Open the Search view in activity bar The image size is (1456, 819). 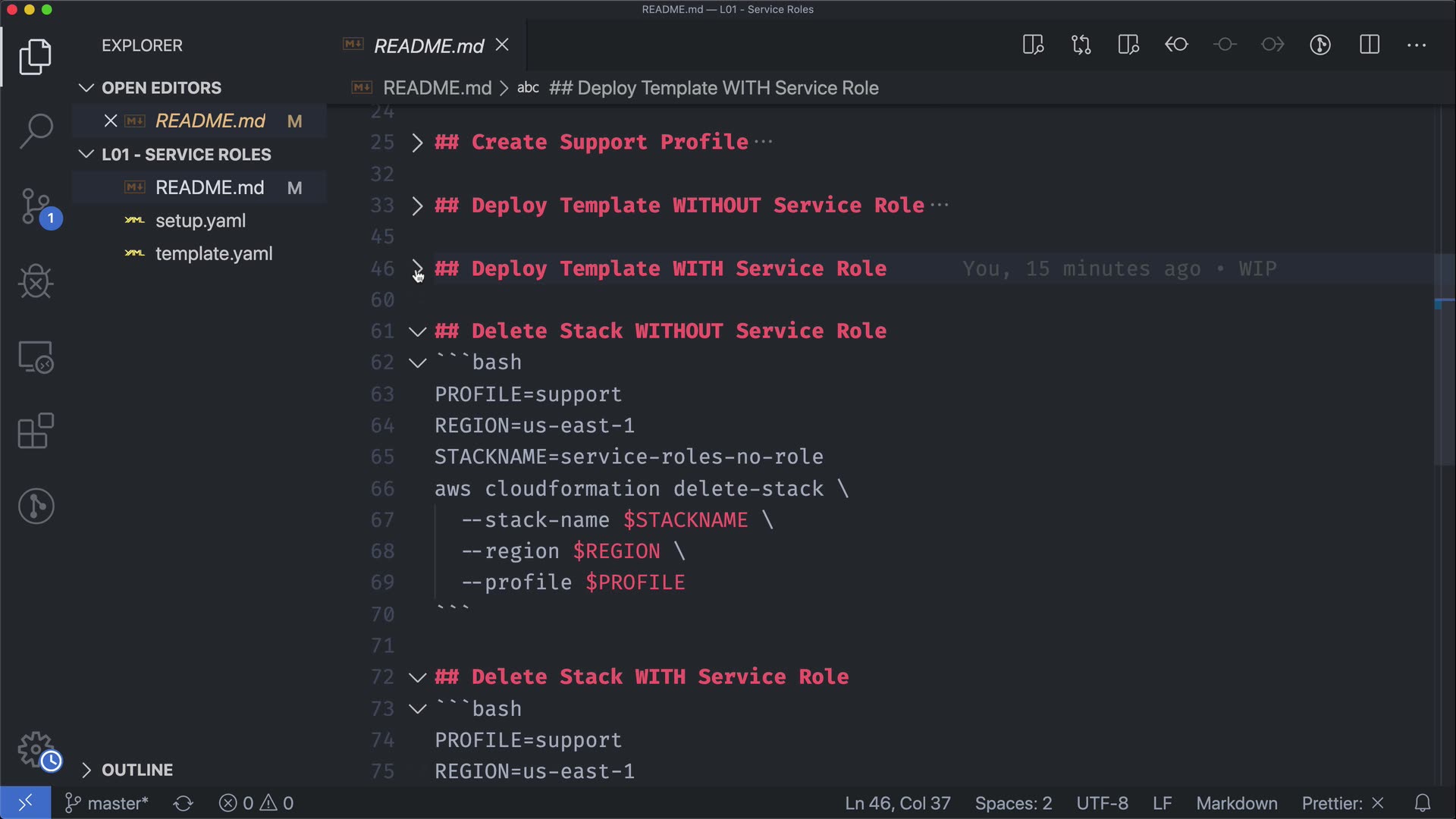coord(36,131)
